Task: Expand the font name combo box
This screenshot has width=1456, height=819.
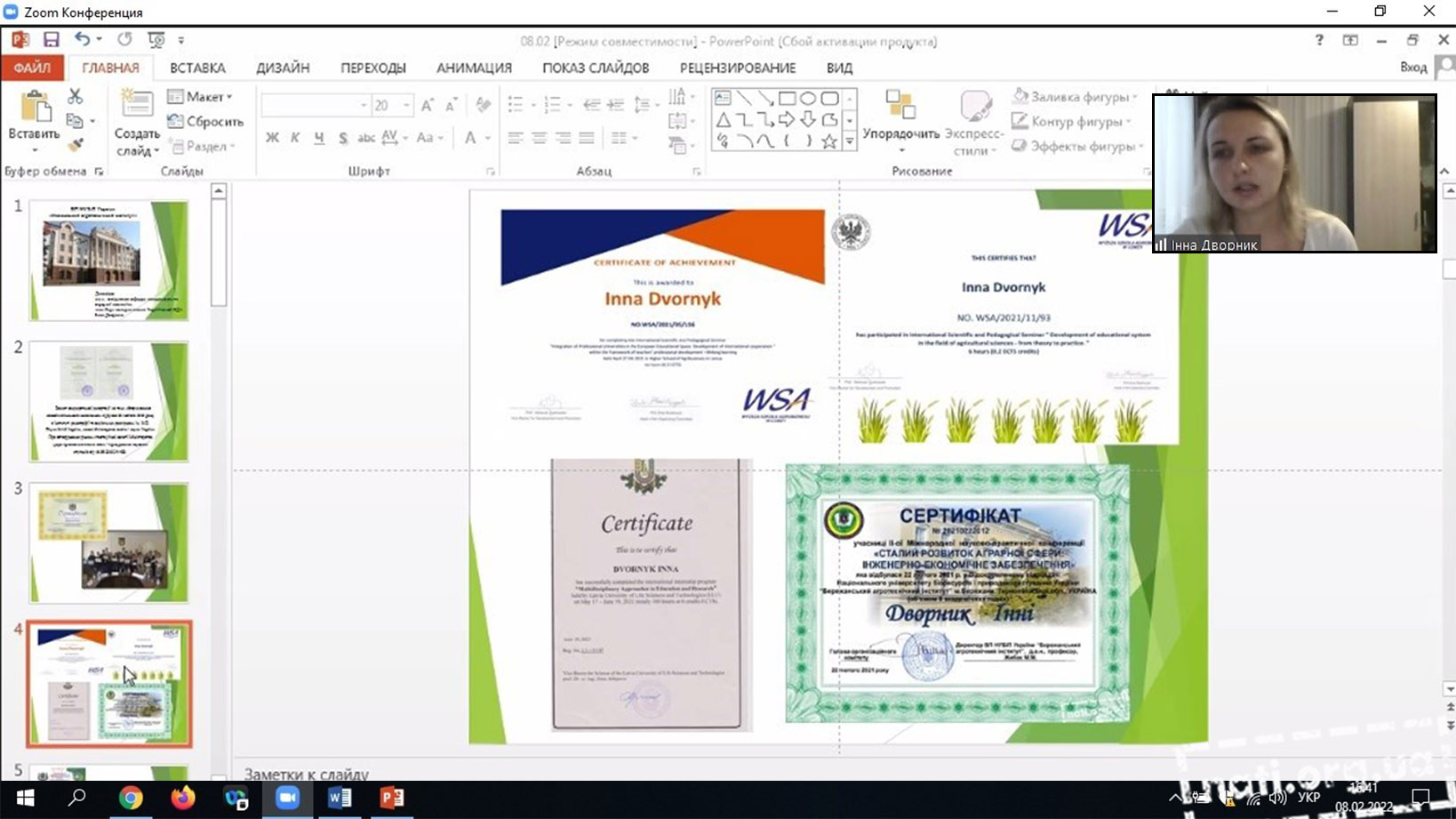Action: 364,105
